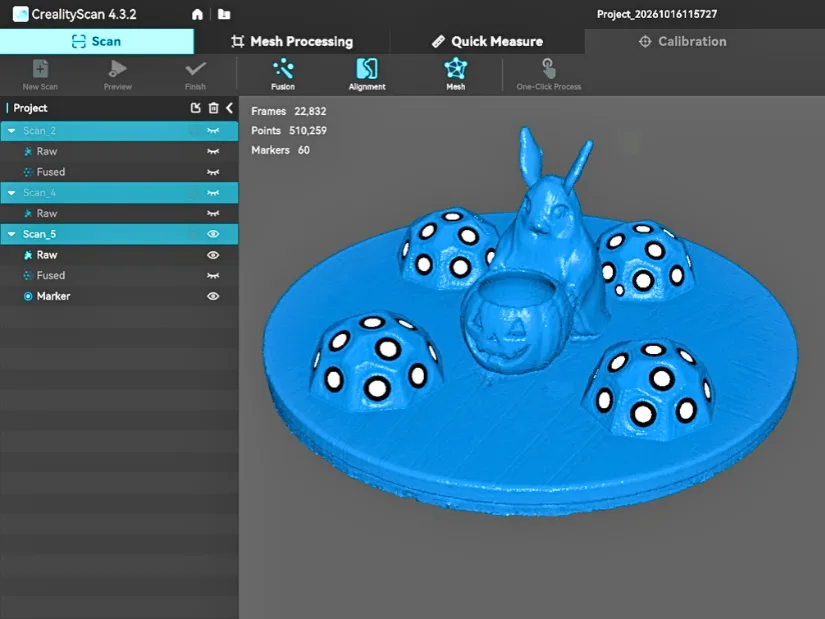Open the project folder icon
Image resolution: width=825 pixels, height=619 pixels.
(x=224, y=14)
